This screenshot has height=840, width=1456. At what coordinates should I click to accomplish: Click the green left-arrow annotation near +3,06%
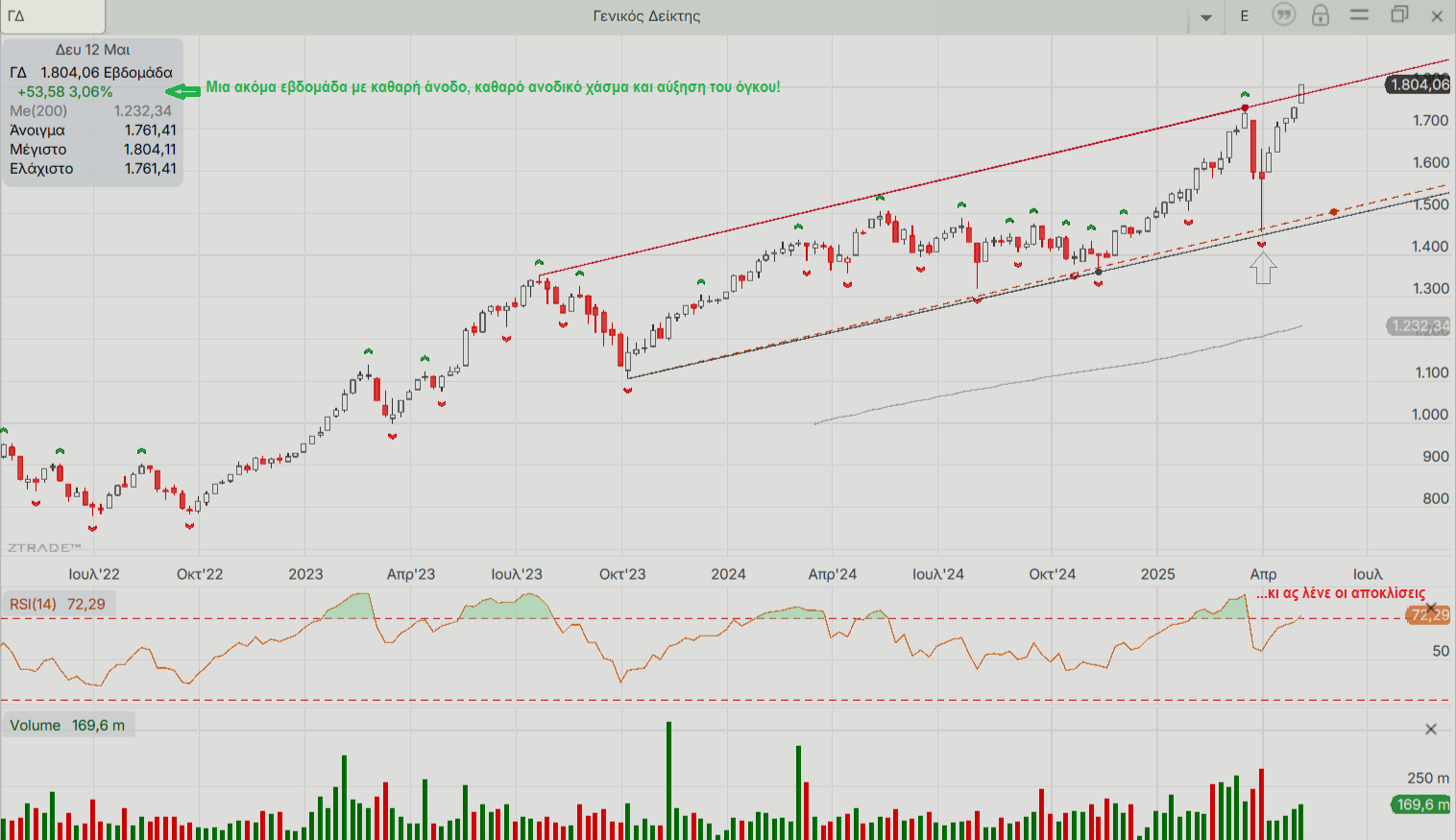click(x=182, y=91)
